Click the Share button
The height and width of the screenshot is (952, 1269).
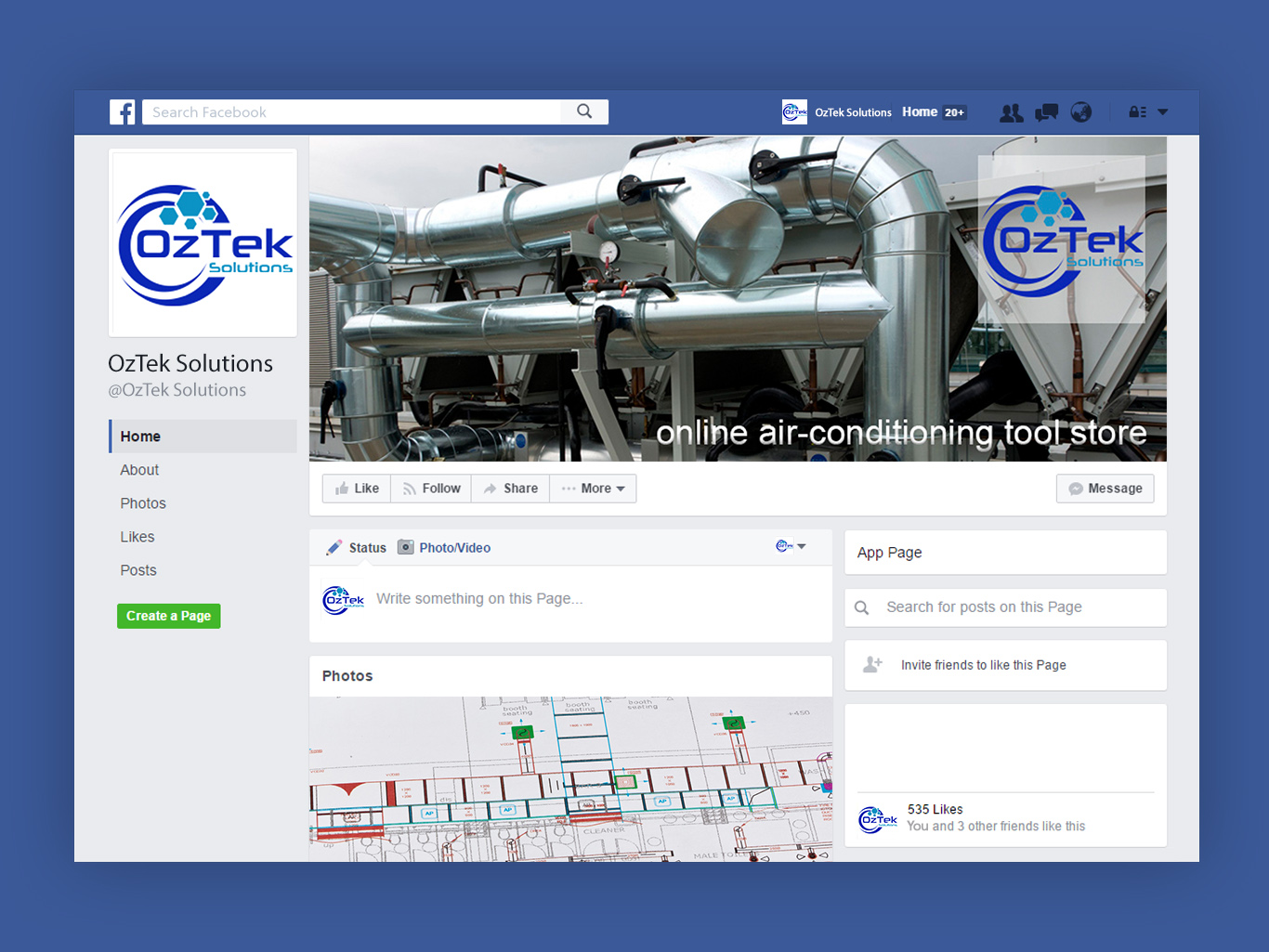tap(511, 489)
